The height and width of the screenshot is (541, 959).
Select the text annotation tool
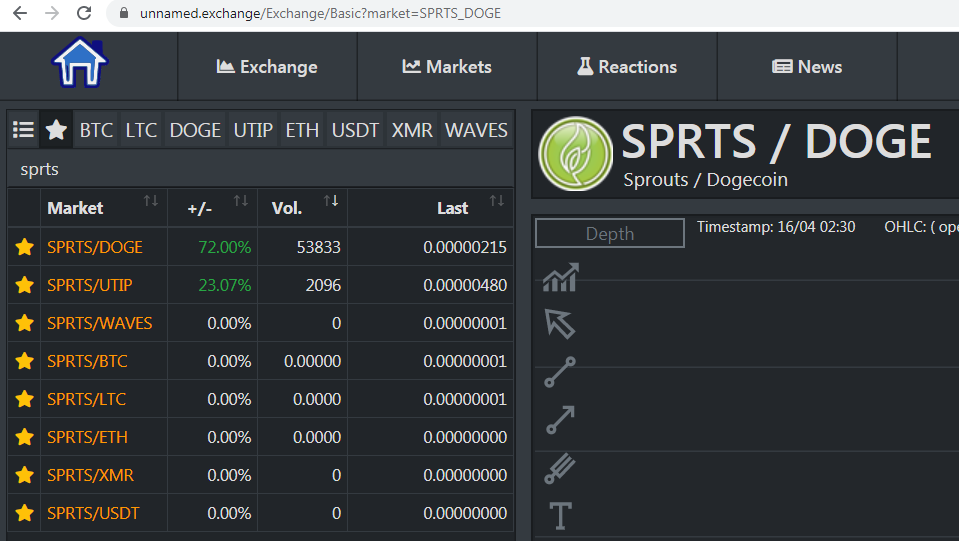click(x=560, y=515)
